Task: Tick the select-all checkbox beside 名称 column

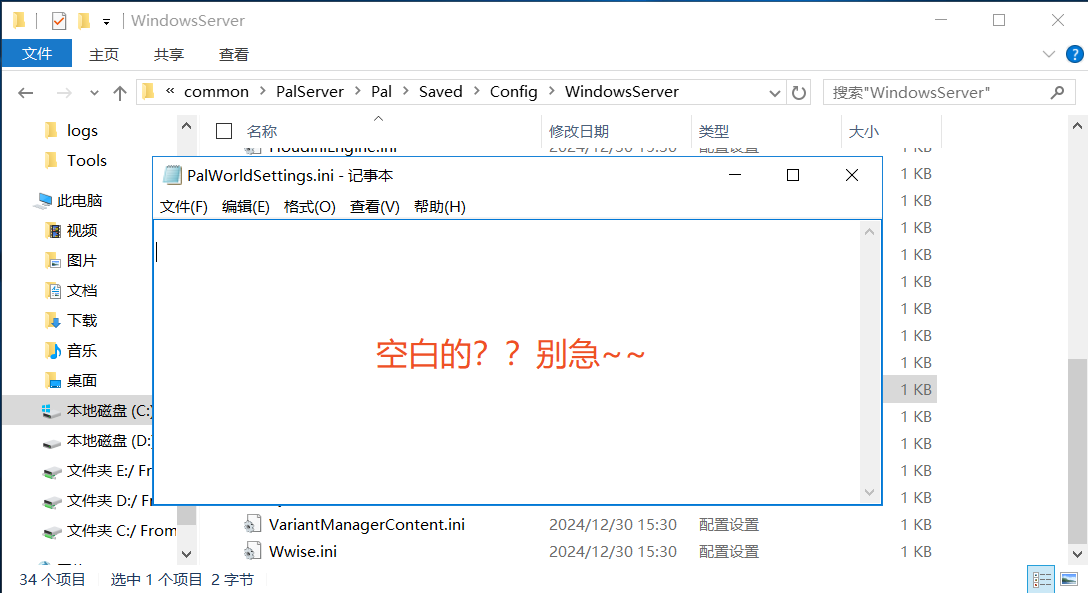Action: click(x=224, y=131)
